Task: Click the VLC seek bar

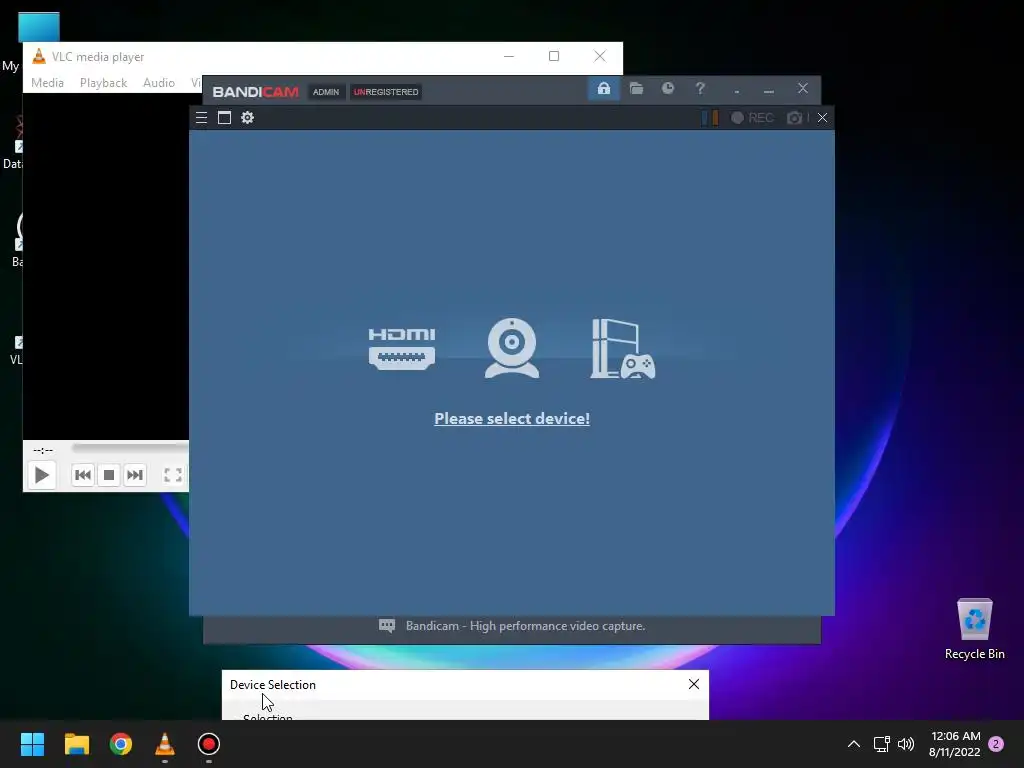Action: point(130,449)
